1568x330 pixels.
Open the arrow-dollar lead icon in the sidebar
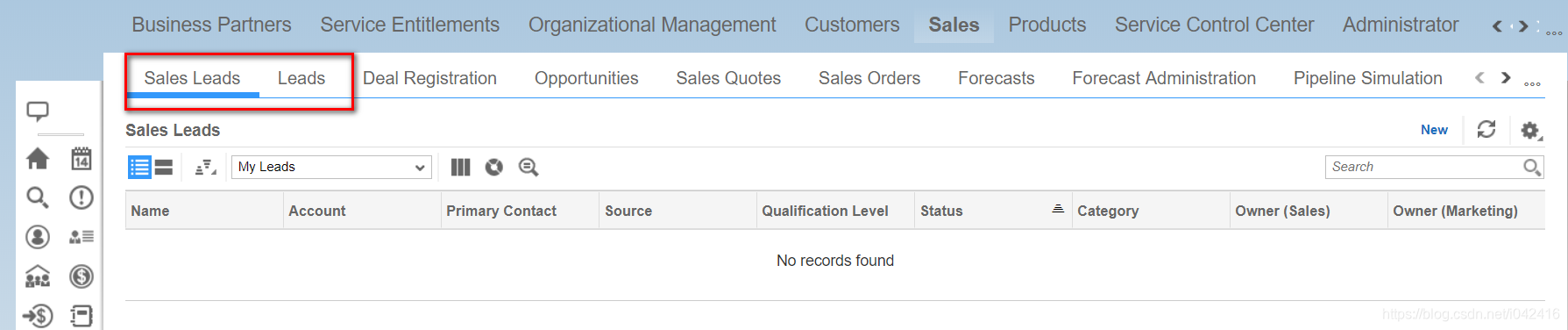(x=38, y=316)
